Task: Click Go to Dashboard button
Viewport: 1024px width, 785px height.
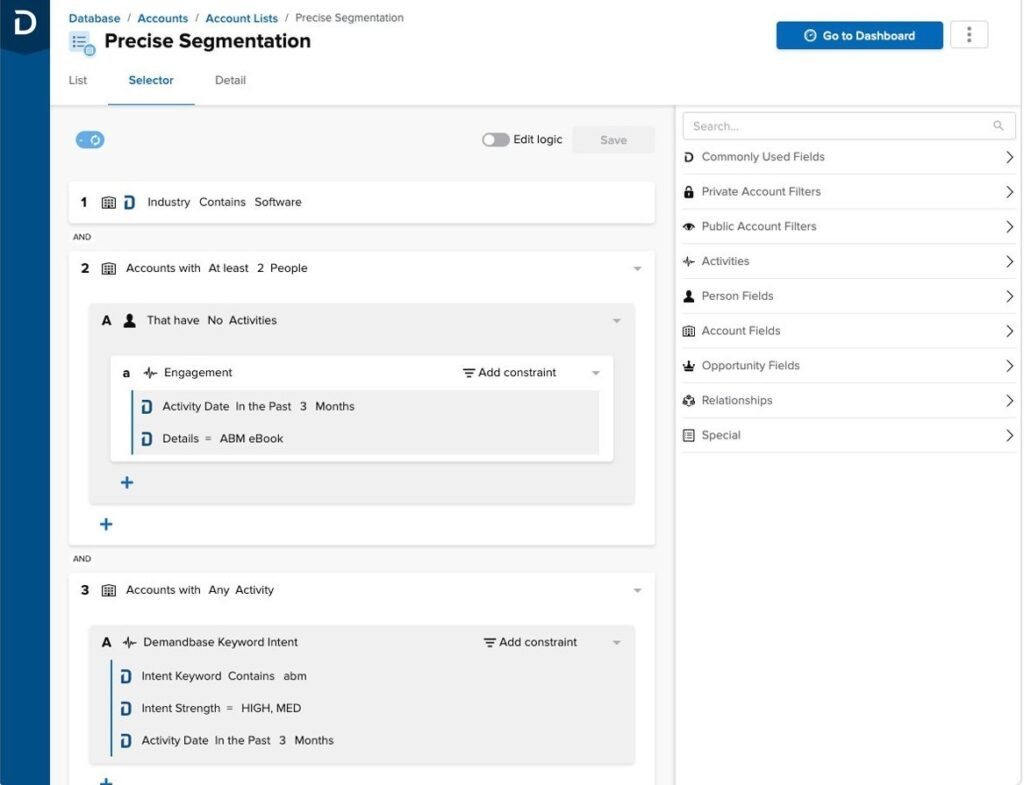Action: [x=859, y=35]
